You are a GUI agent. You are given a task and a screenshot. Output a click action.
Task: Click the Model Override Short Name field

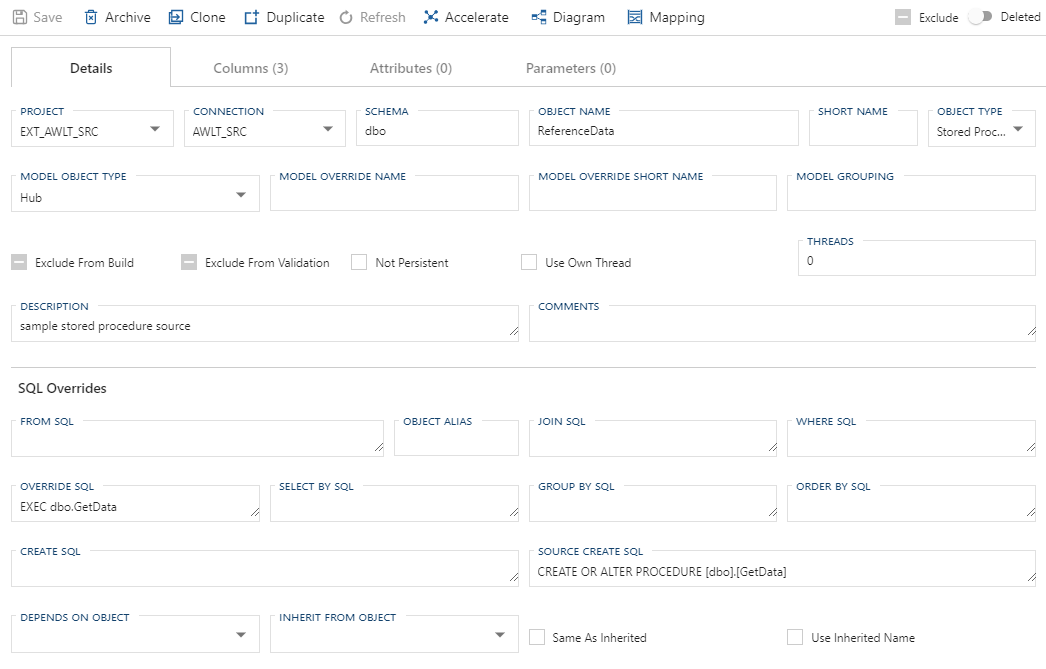652,194
